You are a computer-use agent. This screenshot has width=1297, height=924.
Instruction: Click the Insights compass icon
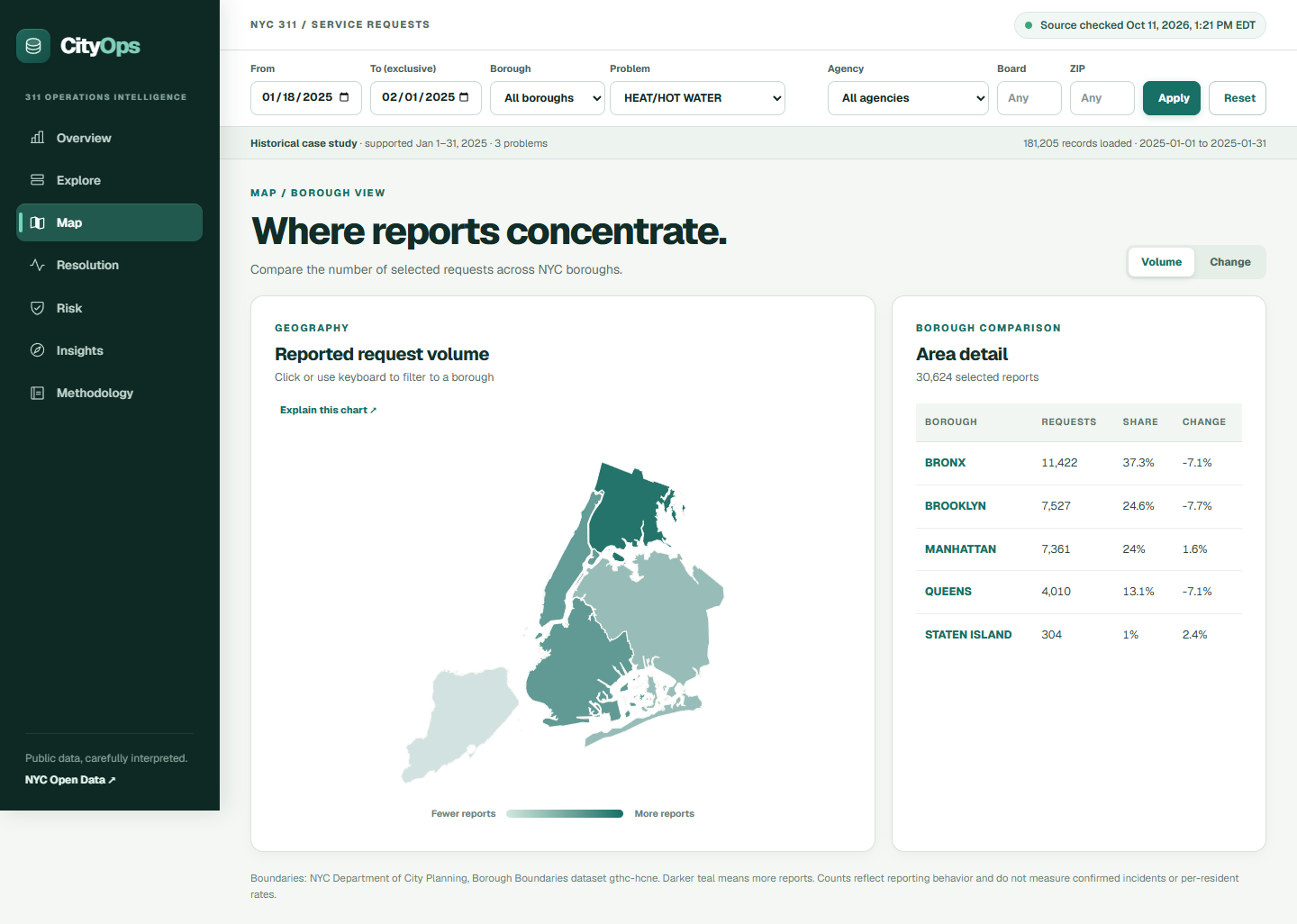coord(37,350)
